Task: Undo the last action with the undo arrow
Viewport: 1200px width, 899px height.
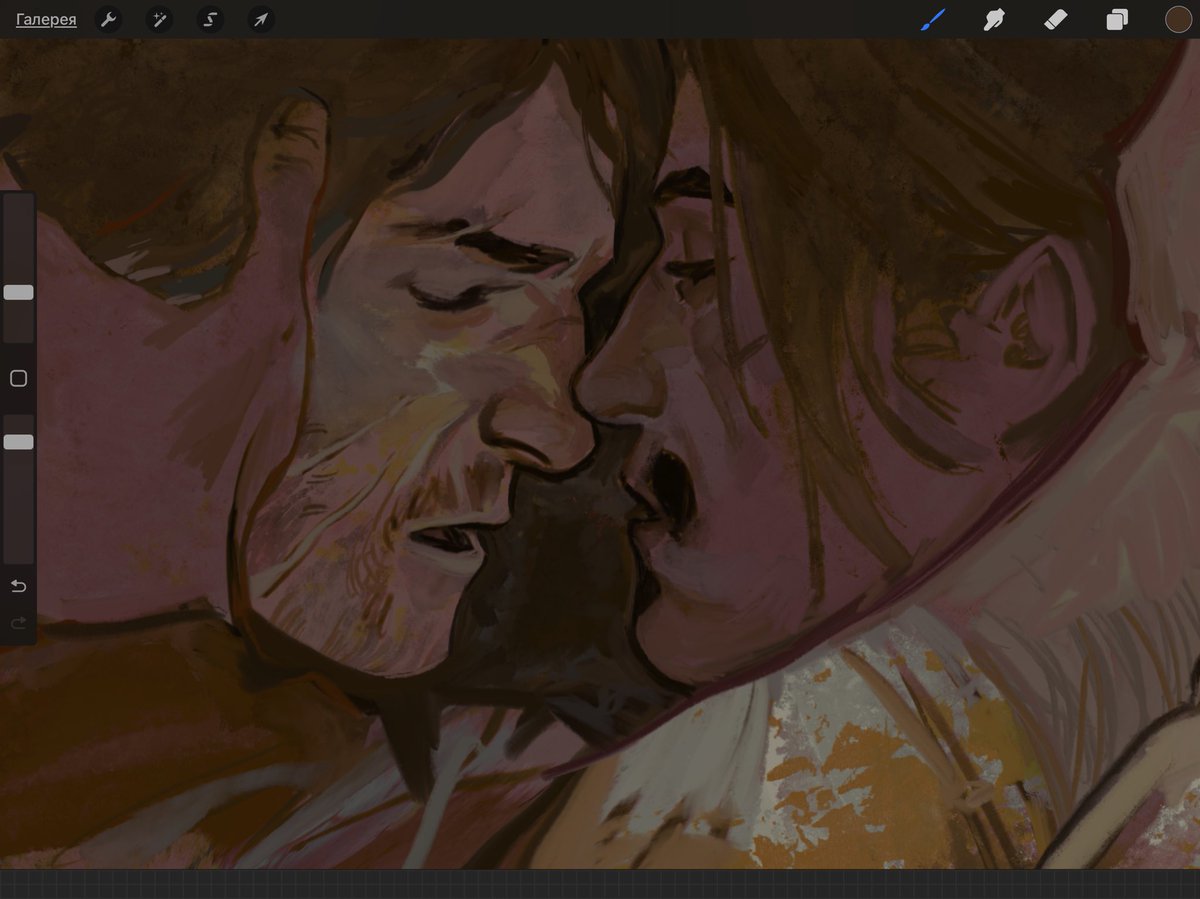Action: [x=18, y=586]
